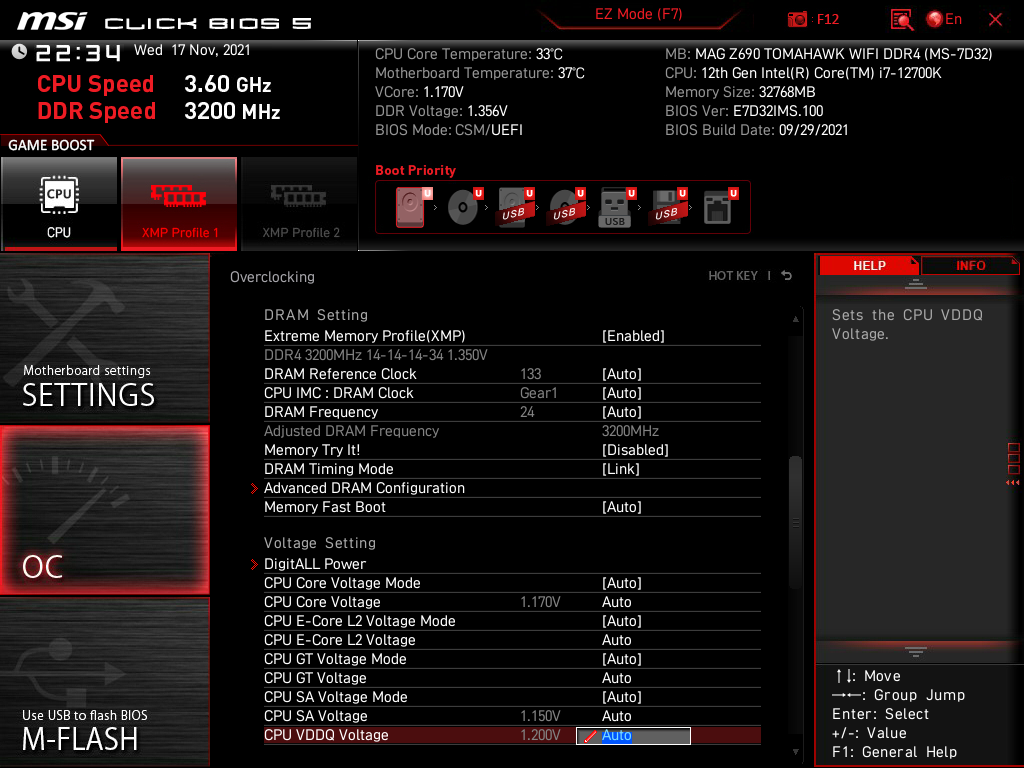Change language via the En globe icon

coord(944,19)
